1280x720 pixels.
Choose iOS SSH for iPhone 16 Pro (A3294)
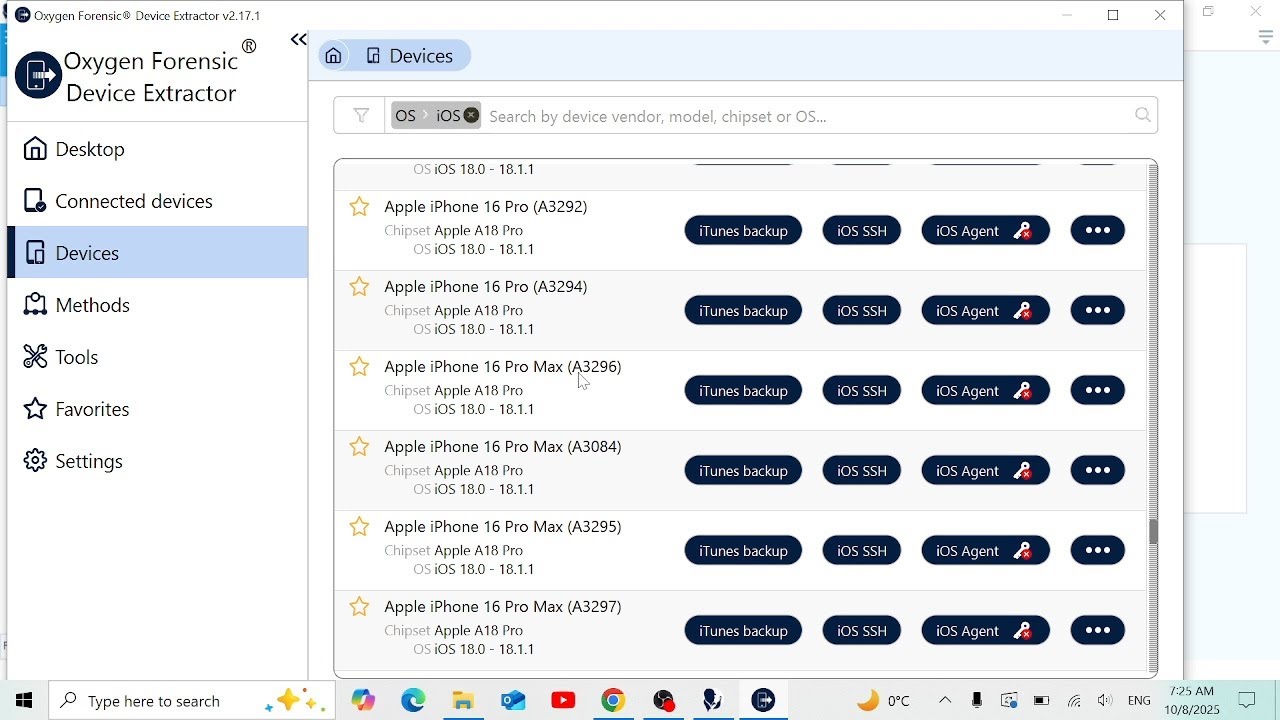pyautogui.click(x=862, y=311)
